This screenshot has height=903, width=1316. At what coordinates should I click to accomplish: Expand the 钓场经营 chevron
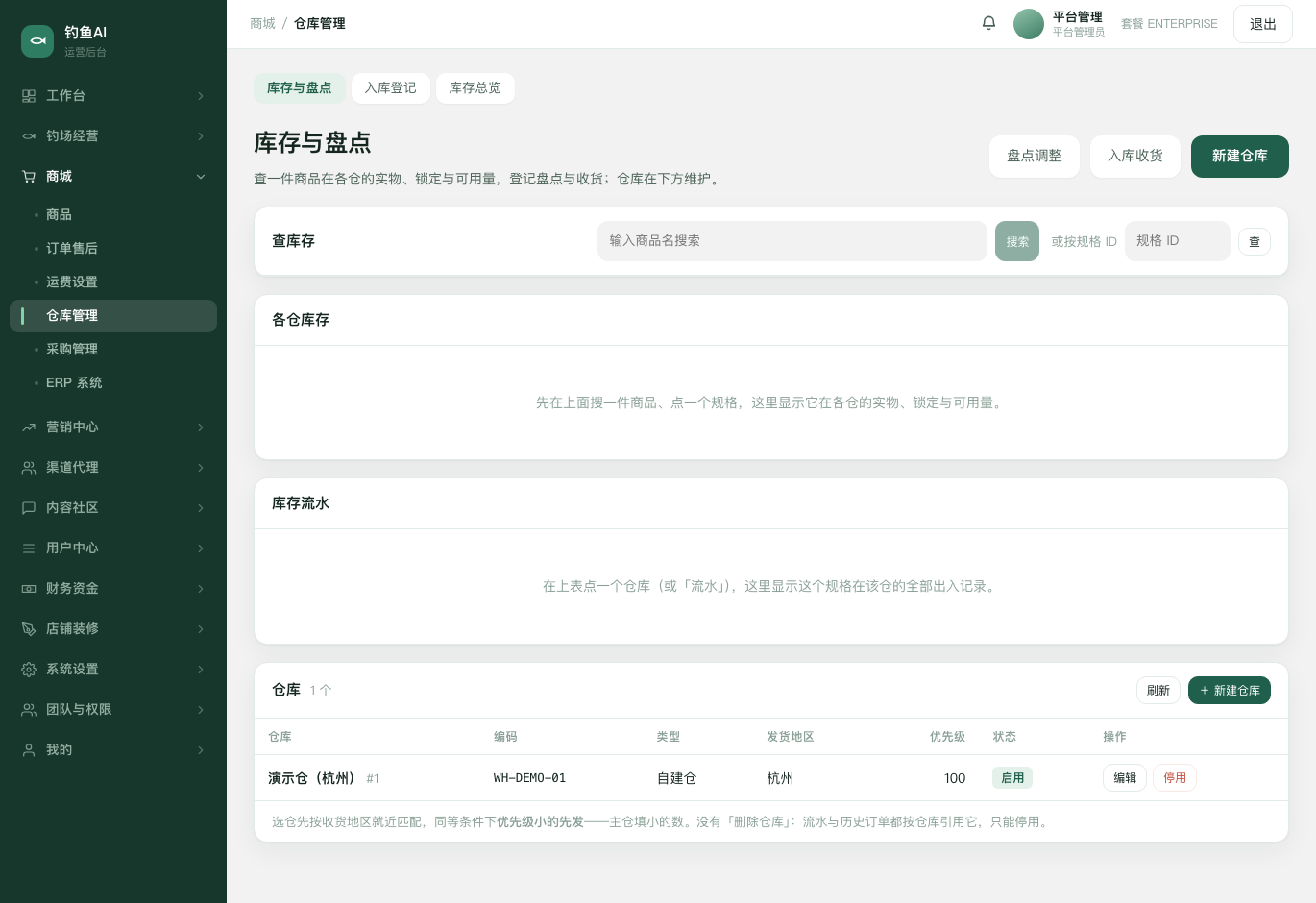pos(201,136)
